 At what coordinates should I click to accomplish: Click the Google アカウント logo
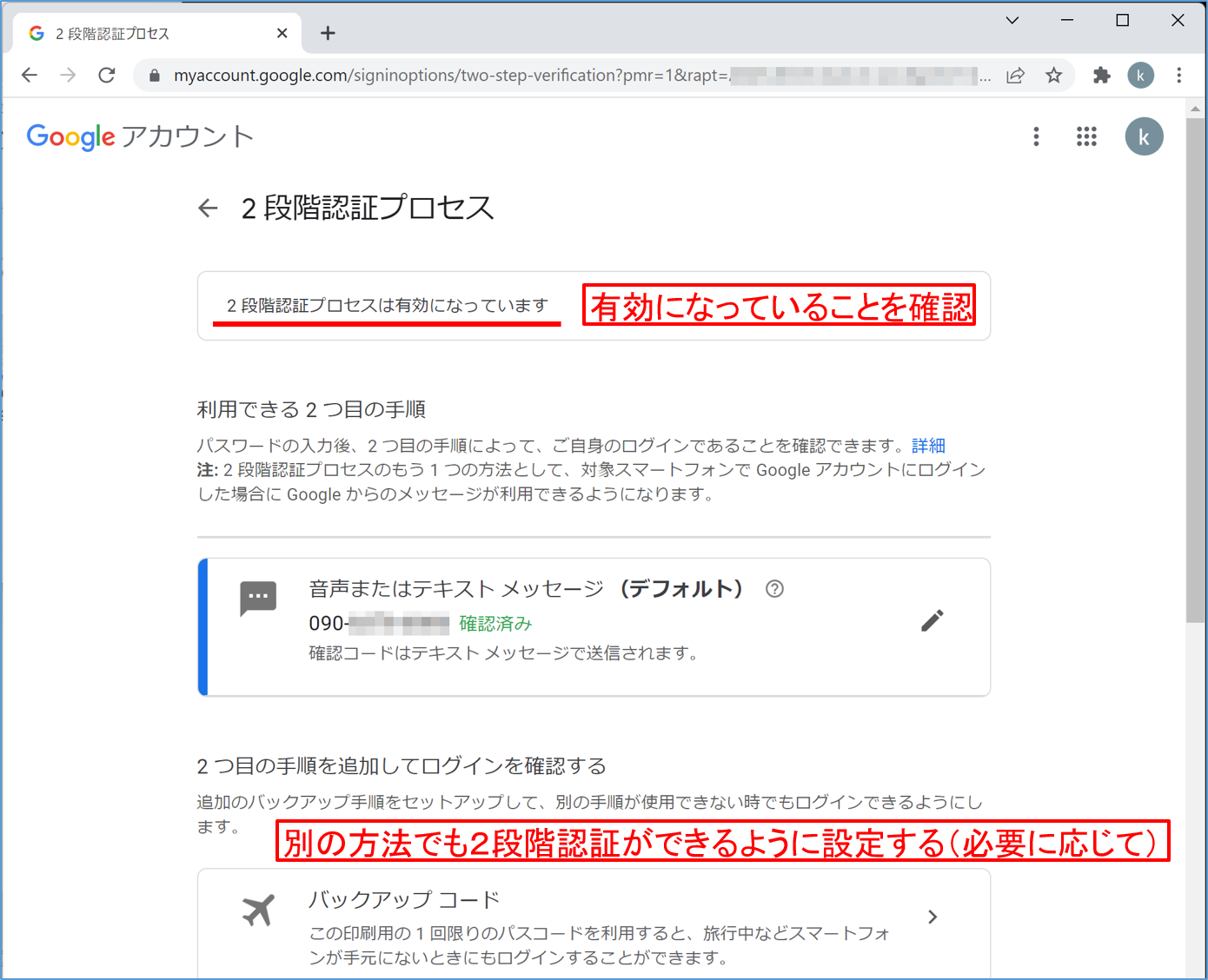tap(140, 136)
